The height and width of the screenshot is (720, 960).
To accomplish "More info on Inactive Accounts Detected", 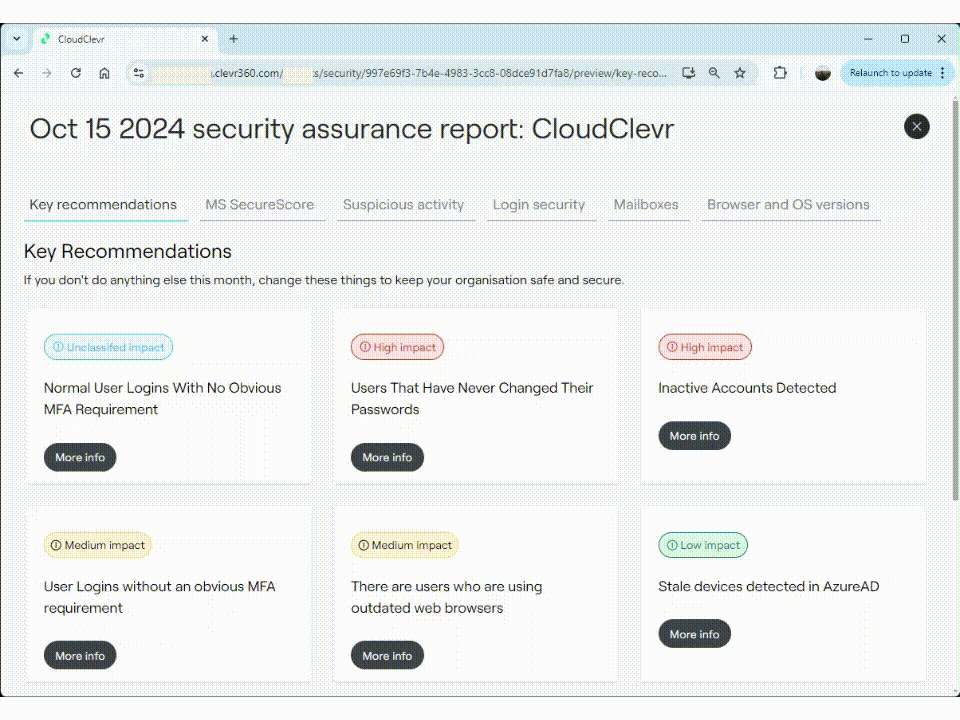I will [x=694, y=436].
